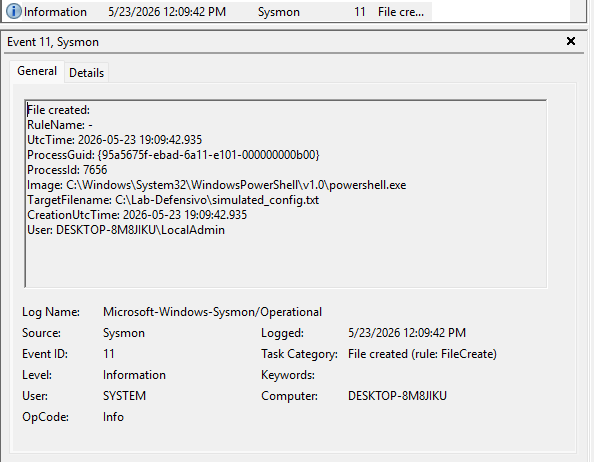Click the Logged value 5/23/2026 12:09:42 PM
The image size is (594, 462).
pyautogui.click(x=407, y=332)
